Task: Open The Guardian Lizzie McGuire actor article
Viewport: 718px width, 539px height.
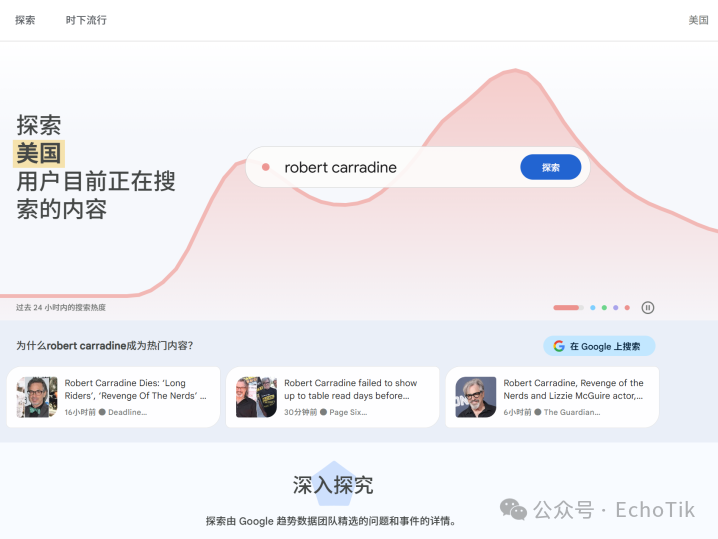Action: click(552, 397)
